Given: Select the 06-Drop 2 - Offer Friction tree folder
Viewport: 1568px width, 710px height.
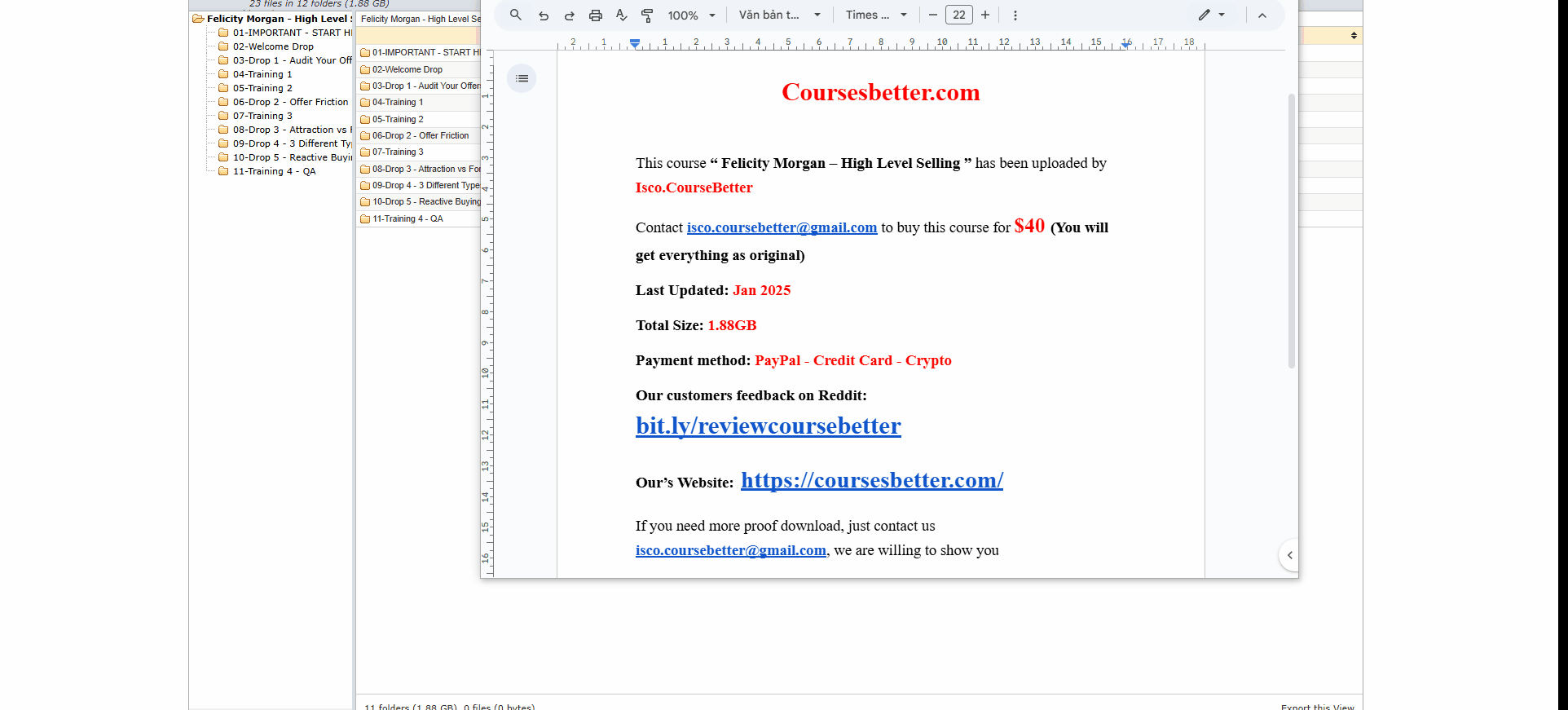Looking at the screenshot, I should point(290,102).
